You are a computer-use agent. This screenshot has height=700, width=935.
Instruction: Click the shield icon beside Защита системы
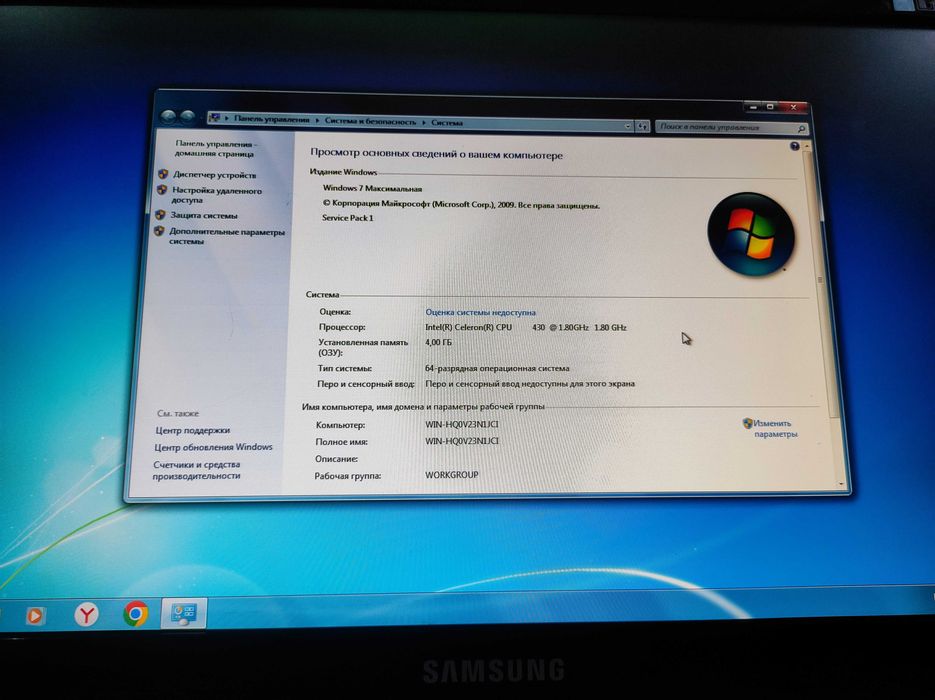click(x=160, y=215)
